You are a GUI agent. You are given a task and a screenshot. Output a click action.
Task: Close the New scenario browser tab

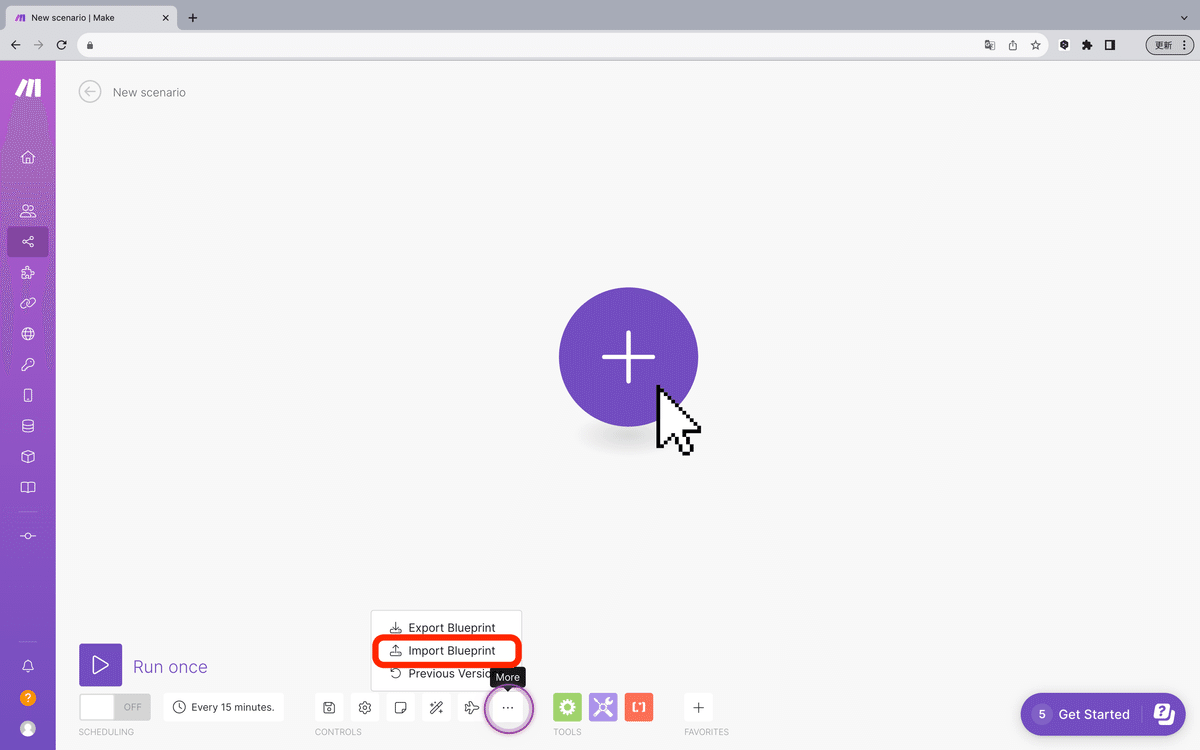166,18
